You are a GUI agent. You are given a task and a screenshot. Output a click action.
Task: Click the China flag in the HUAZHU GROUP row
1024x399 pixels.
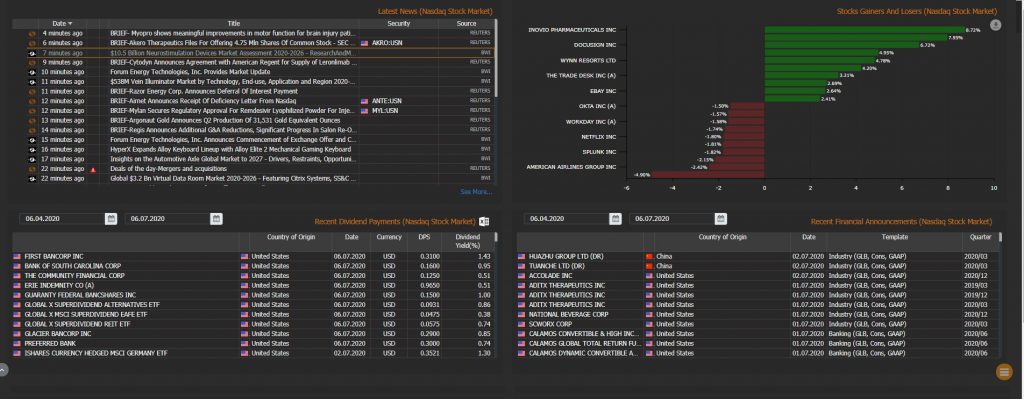tap(649, 257)
